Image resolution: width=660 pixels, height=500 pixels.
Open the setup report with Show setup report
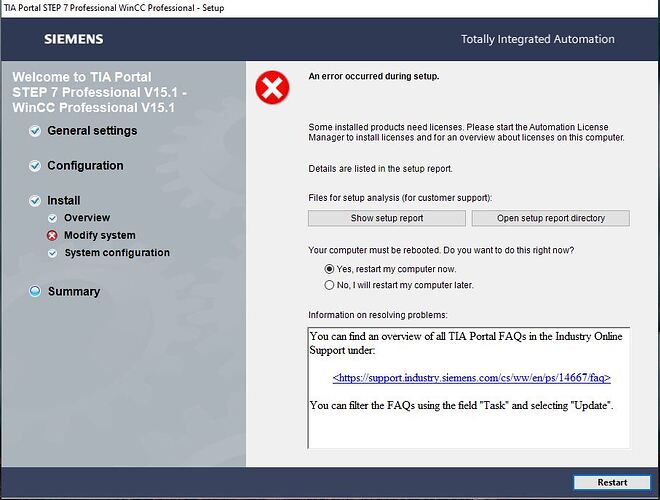(x=387, y=218)
